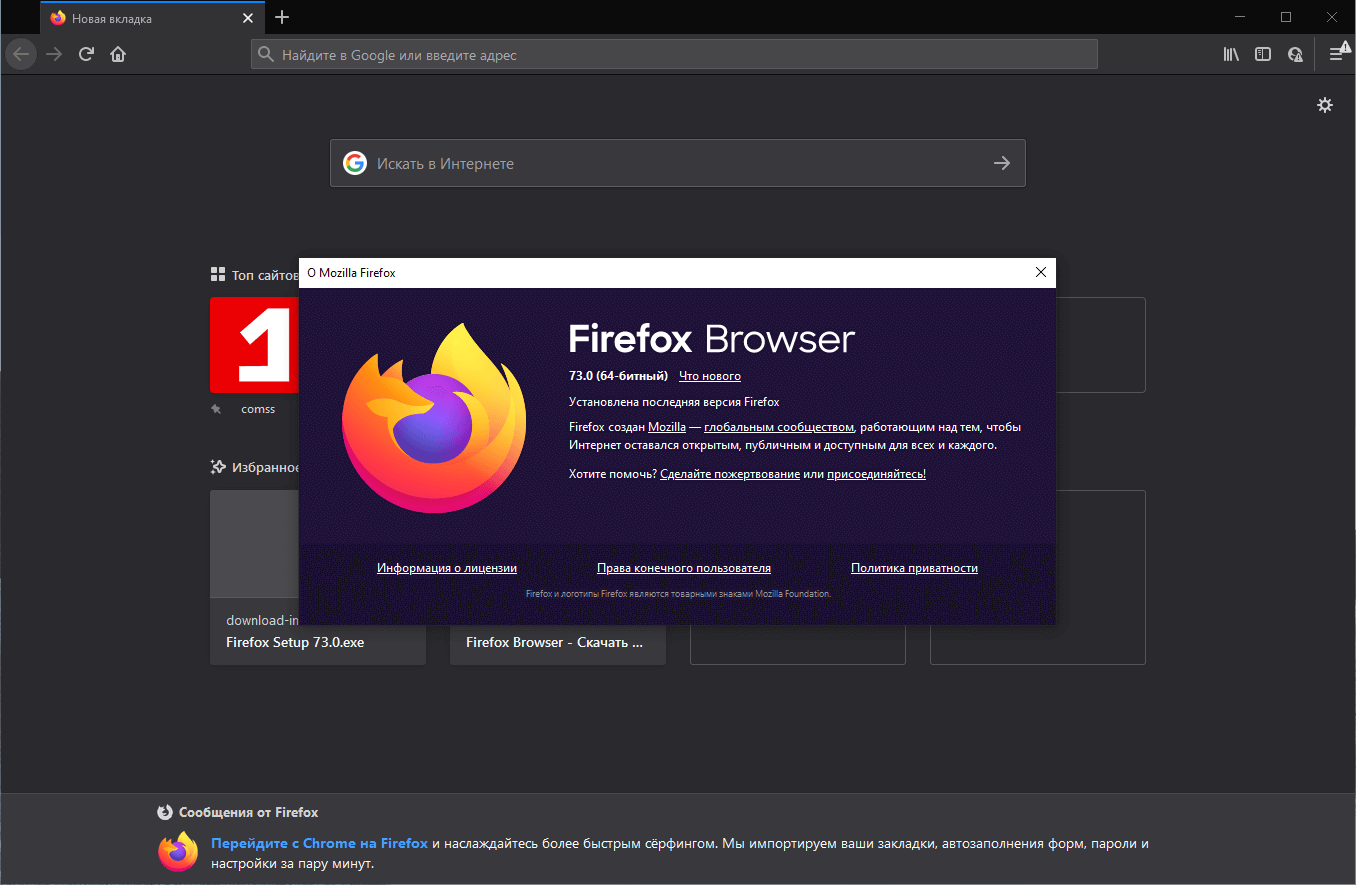This screenshot has width=1356, height=885.
Task: Open the Firefox account icon showing a warning
Action: tap(1295, 54)
